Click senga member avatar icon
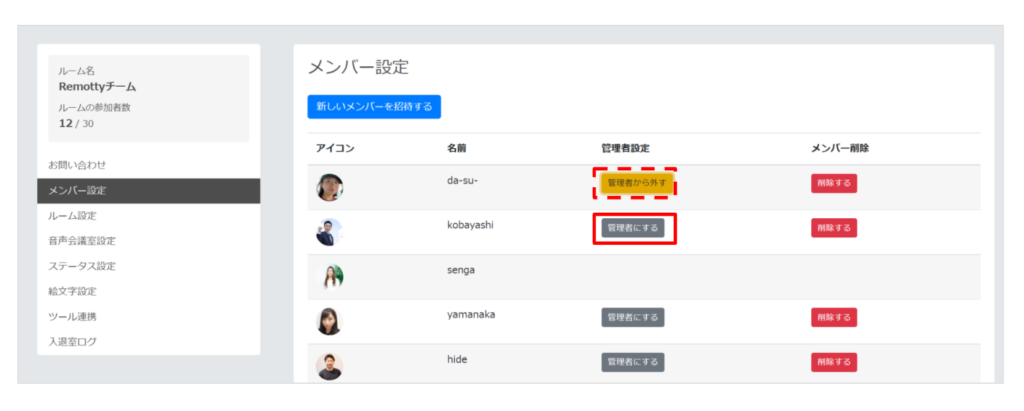Image resolution: width=1024 pixels, height=411 pixels. click(x=330, y=277)
